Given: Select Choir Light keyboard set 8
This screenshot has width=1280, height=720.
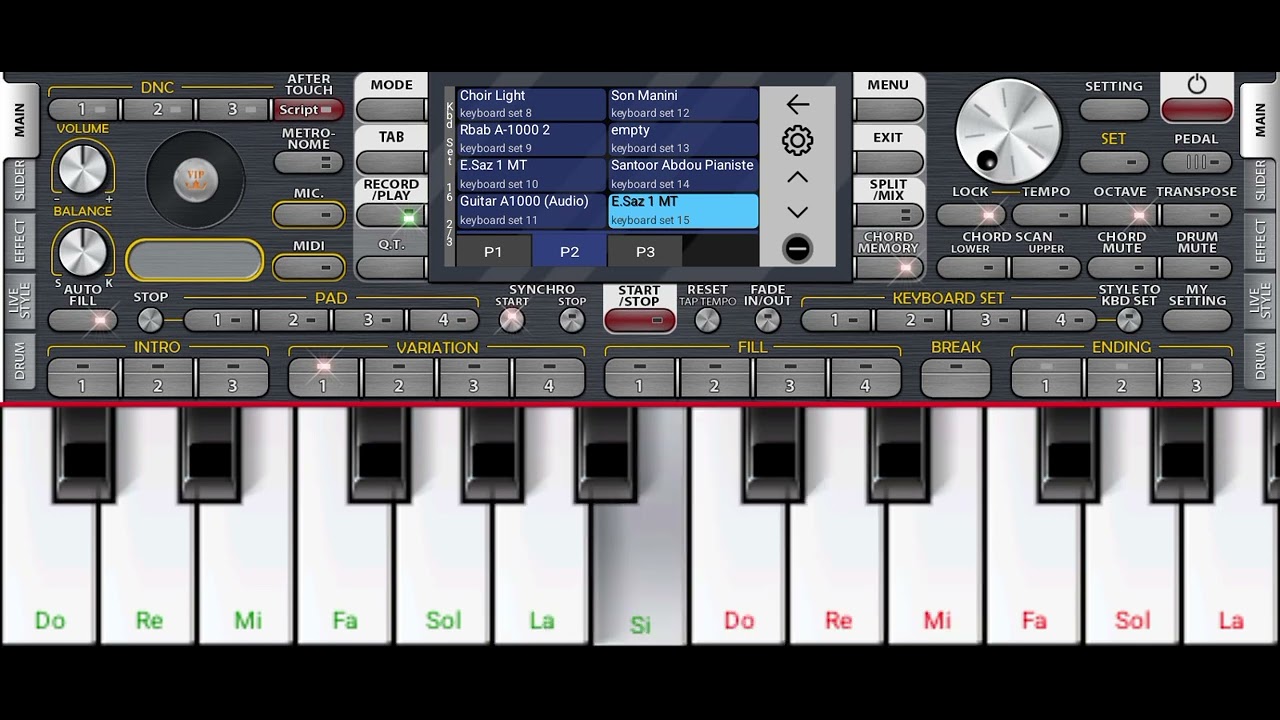Looking at the screenshot, I should [531, 104].
